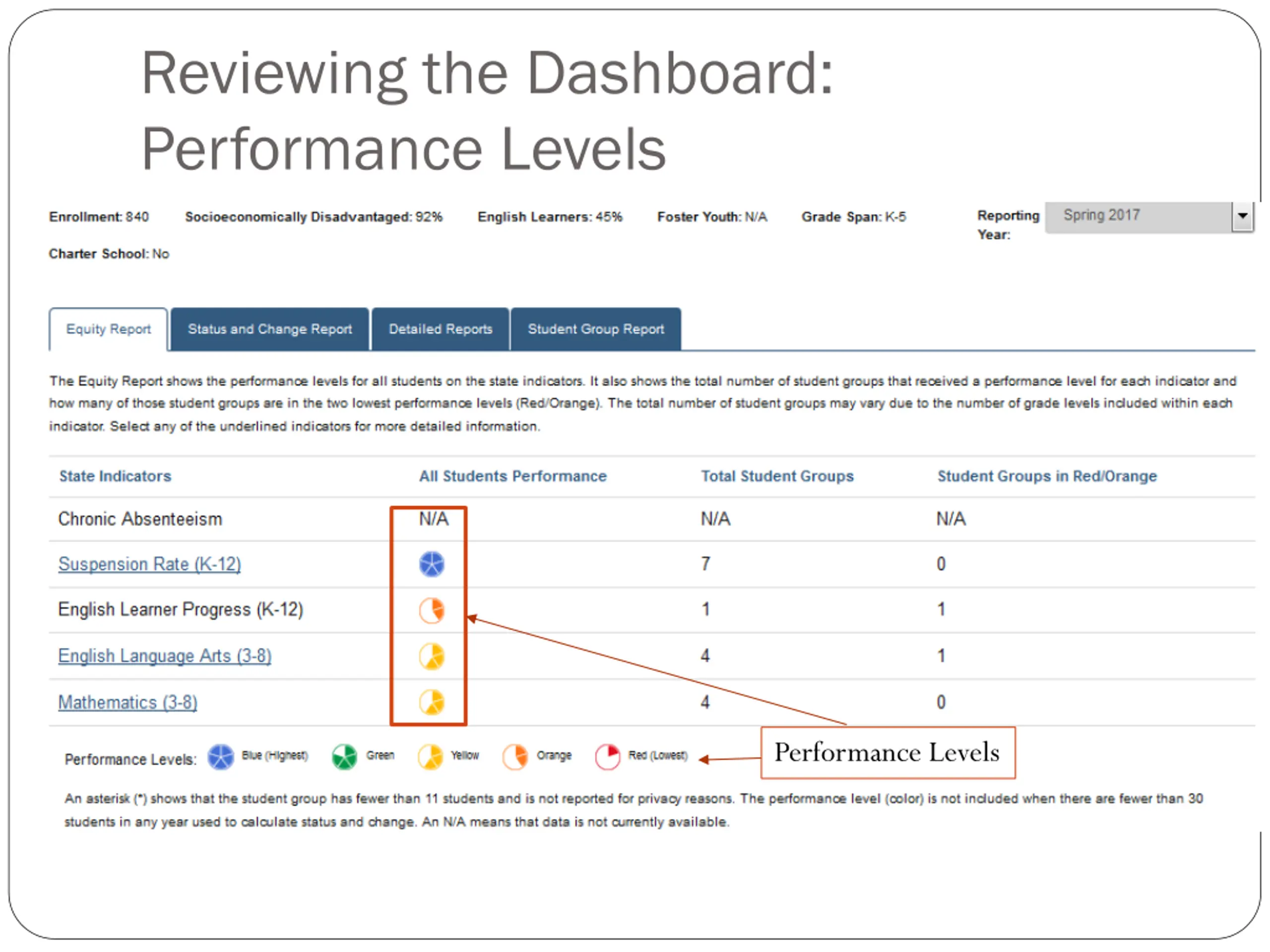This screenshot has height=952, width=1270.
Task: Click the Yellow legend pie icon
Action: pos(430,757)
